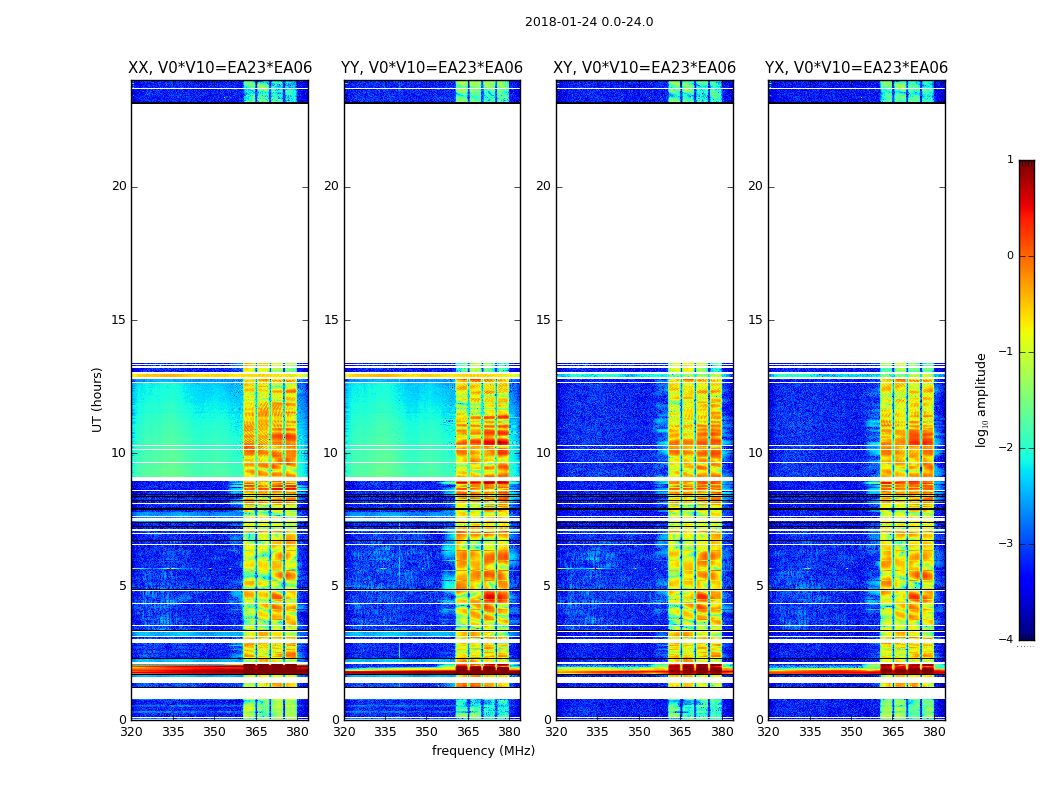Screen dimensions: 1050x800
Task: Click the 10-hour tick label on XY panel
Action: click(543, 453)
